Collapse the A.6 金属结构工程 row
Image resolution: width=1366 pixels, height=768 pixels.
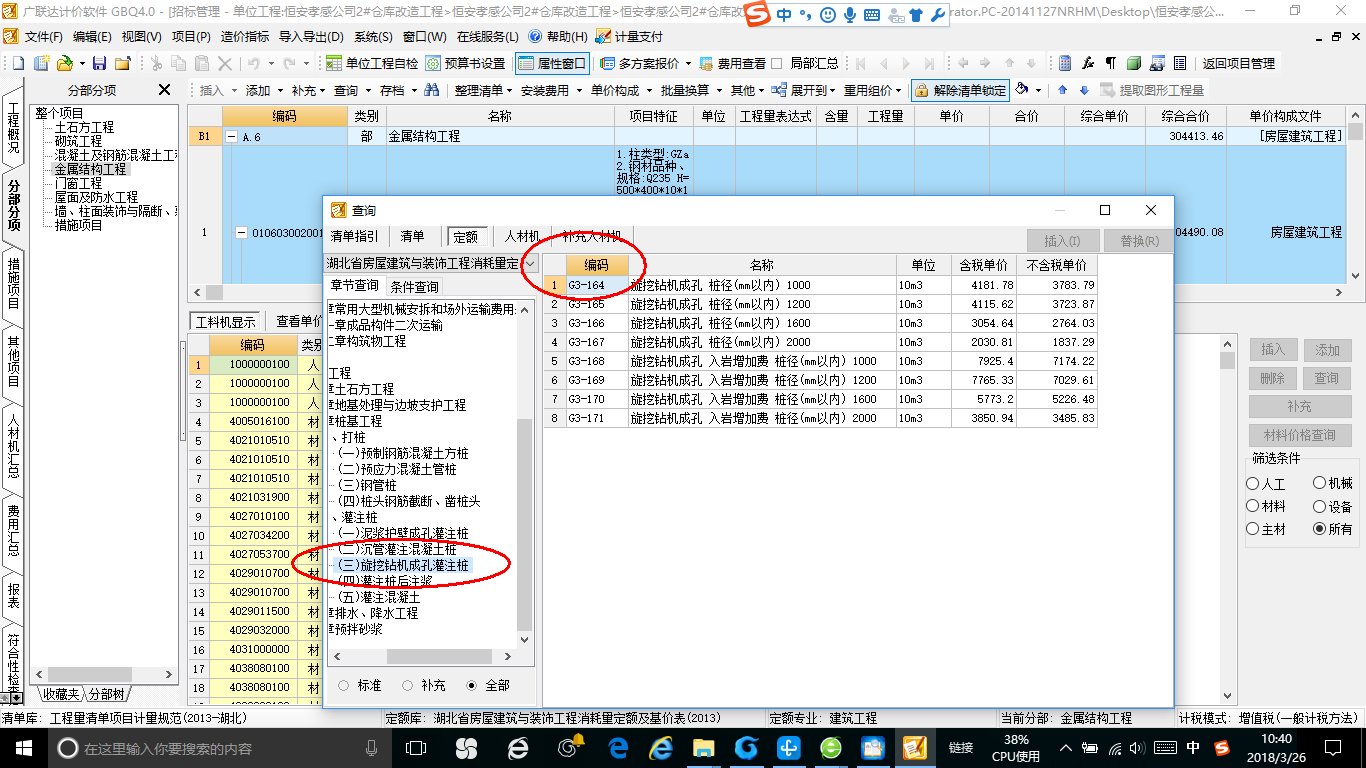point(233,137)
